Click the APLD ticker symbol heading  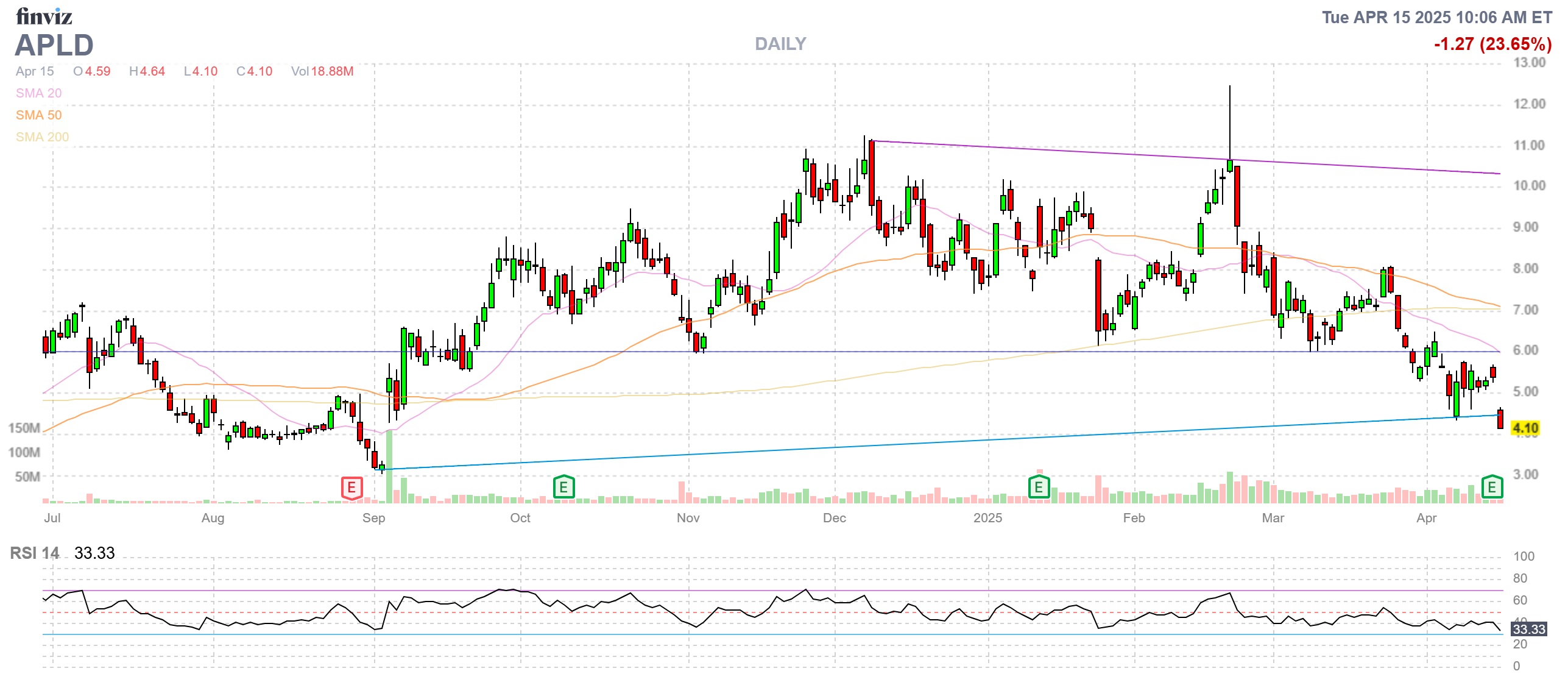(x=54, y=45)
